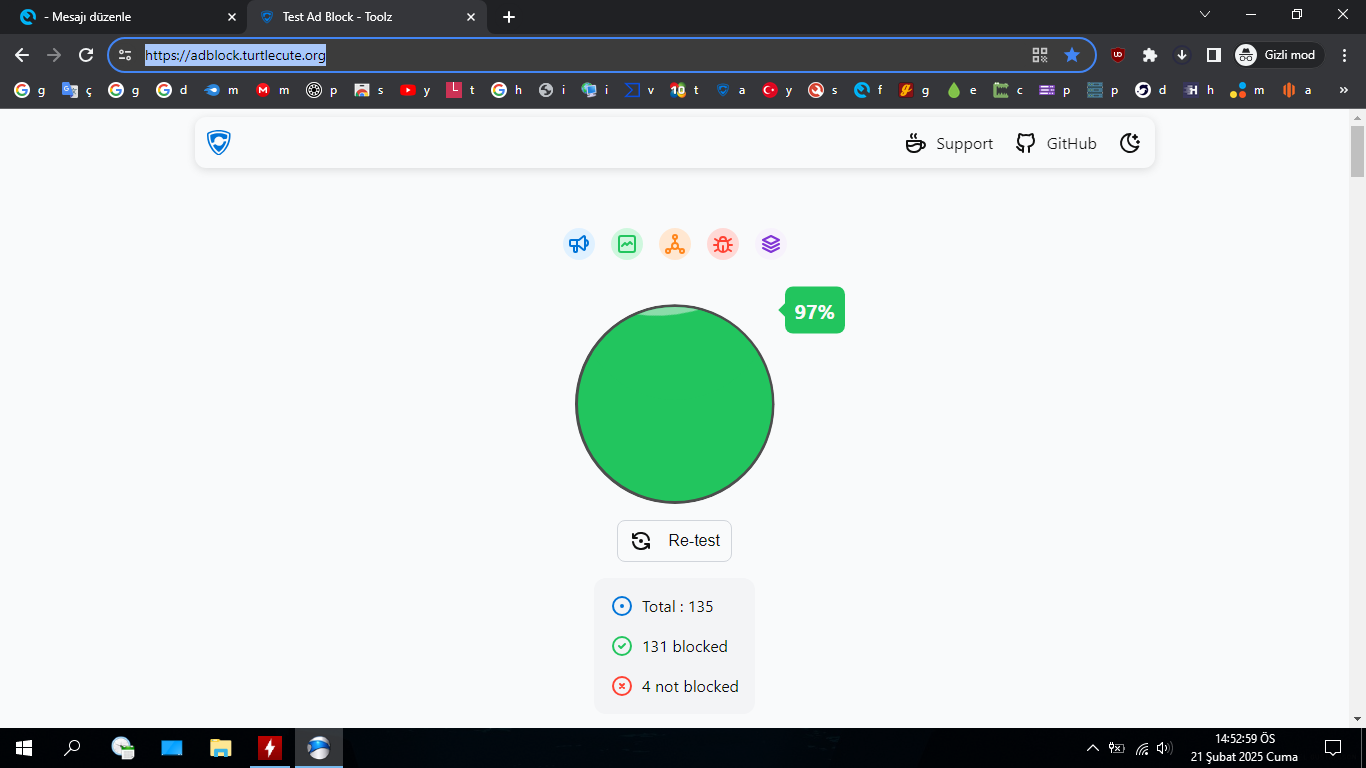Screen dimensions: 1366x768
Task: Open the Turkish flag bookmark 'y'
Action: pyautogui.click(x=777, y=90)
